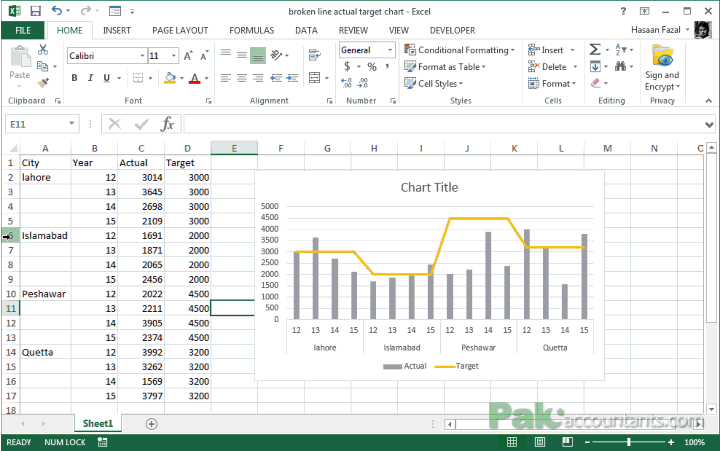Click the Format cells button

(551, 83)
